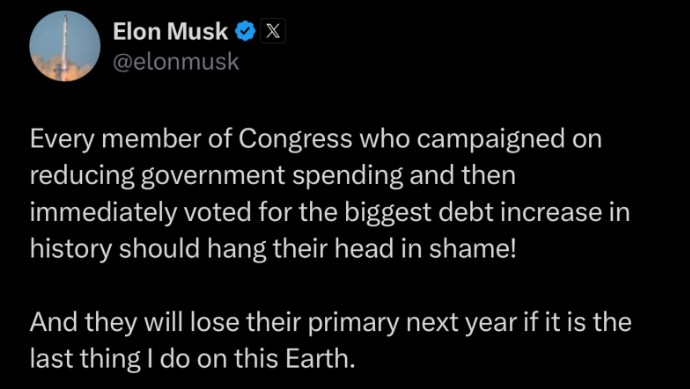This screenshot has height=389, width=690.
Task: Click the word 'Earth.' at tweet end
Action: pos(320,359)
